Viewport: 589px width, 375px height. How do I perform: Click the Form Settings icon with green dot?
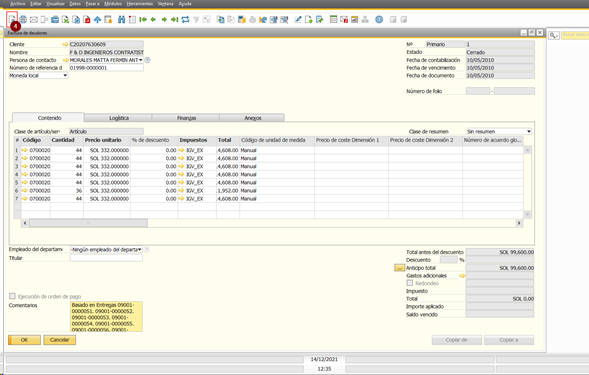point(309,19)
